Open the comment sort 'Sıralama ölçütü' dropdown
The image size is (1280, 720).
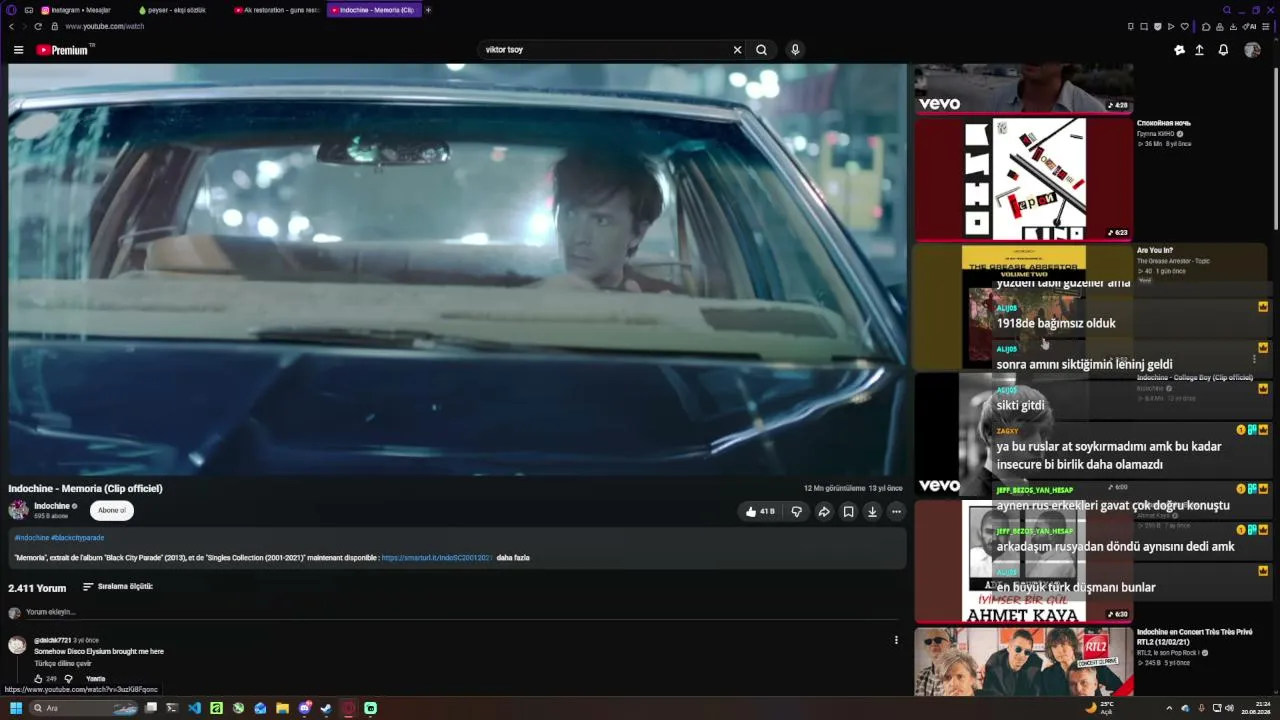click(x=118, y=587)
